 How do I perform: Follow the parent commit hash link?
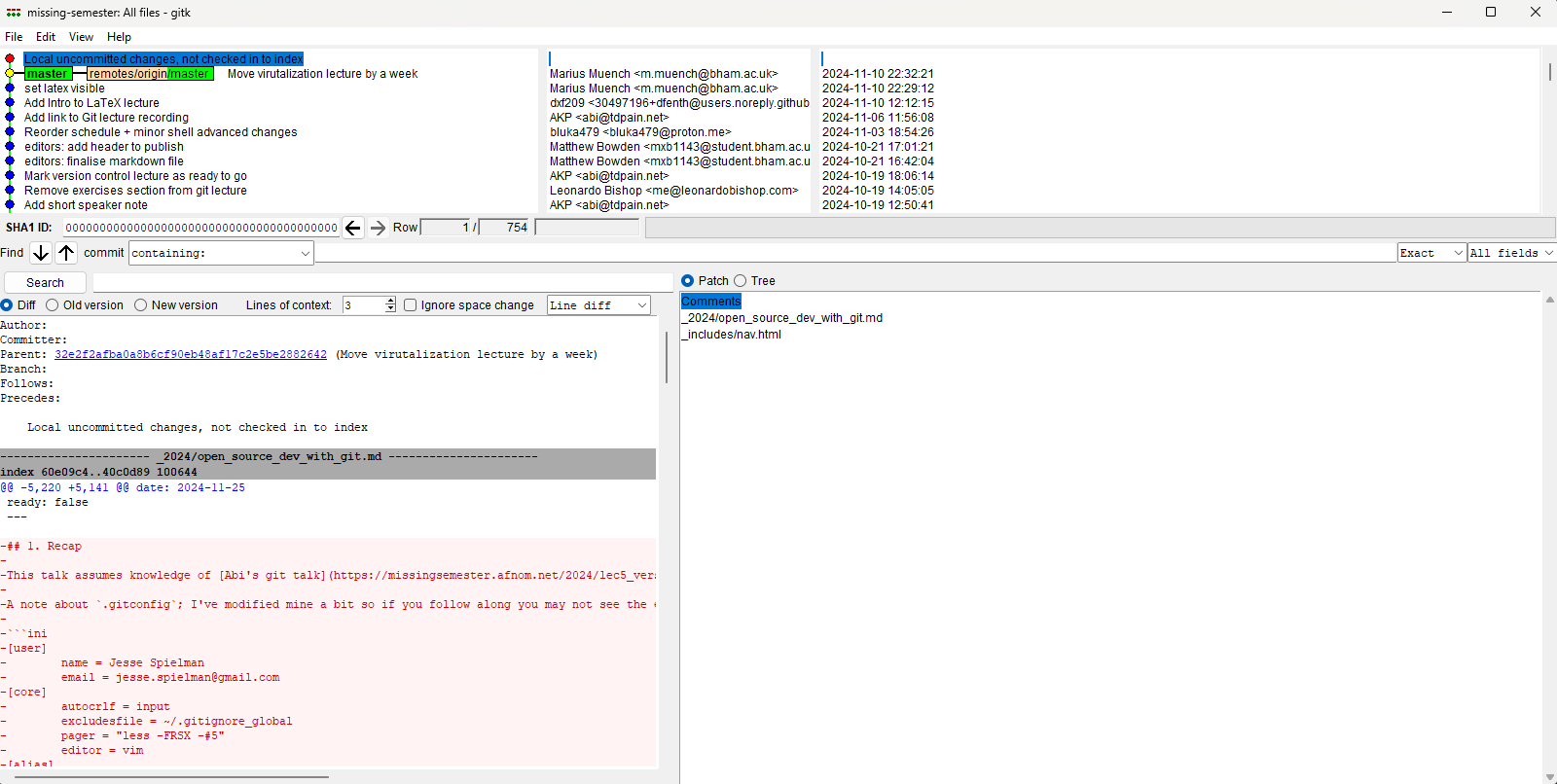[x=191, y=355]
